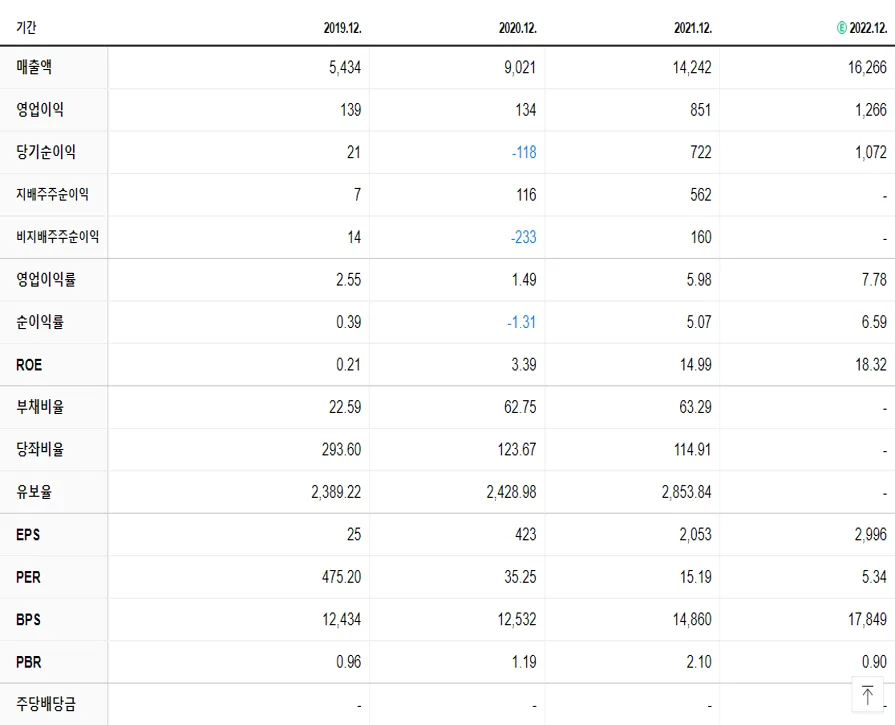
Task: Click the 순이익률 row label
Action: [x=39, y=322]
